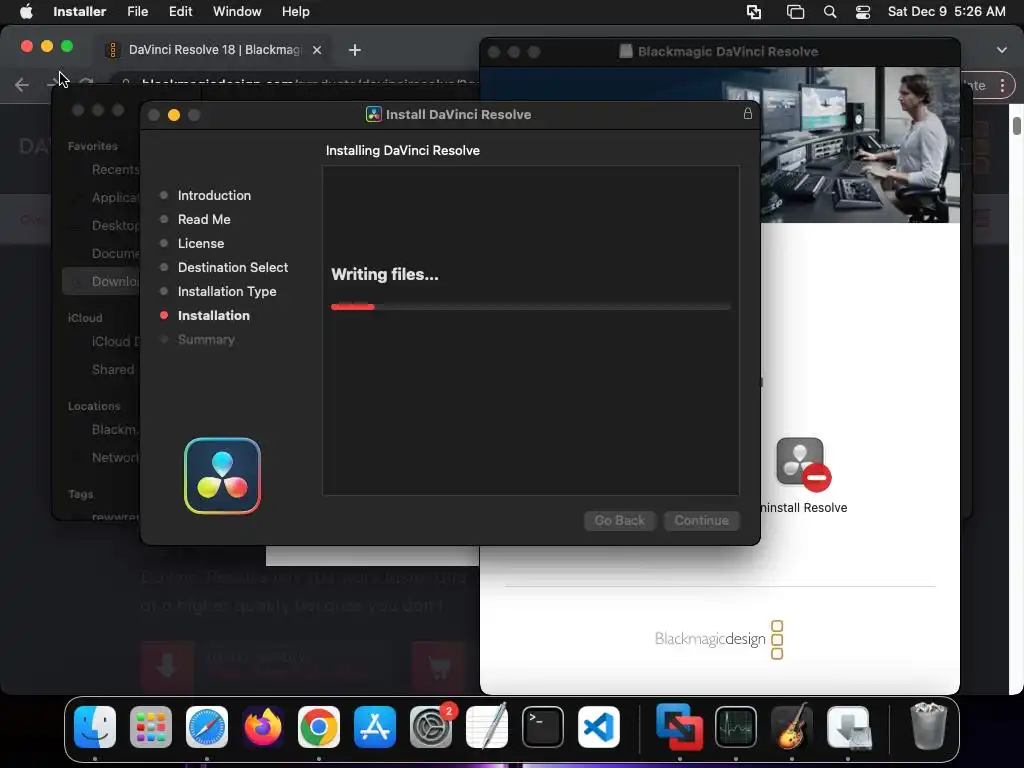Launch Safari from the dock
The height and width of the screenshot is (768, 1024).
click(x=207, y=727)
